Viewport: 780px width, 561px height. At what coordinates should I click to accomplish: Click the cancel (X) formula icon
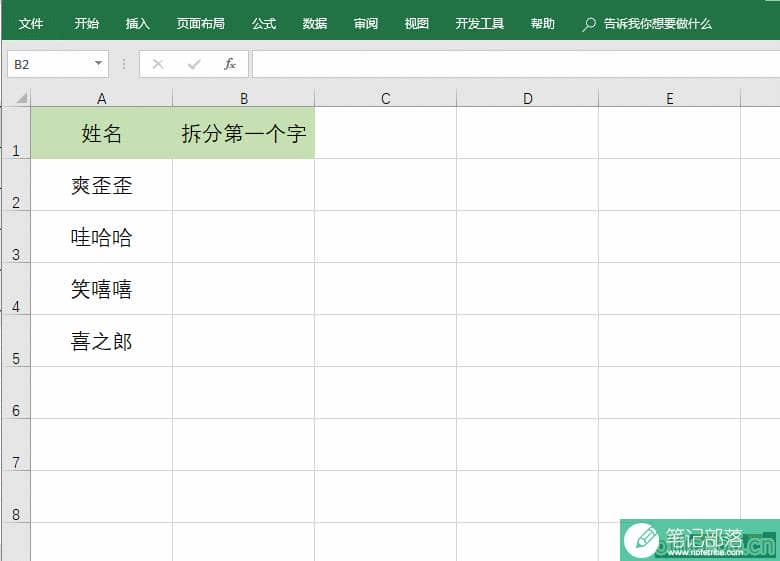tap(158, 64)
